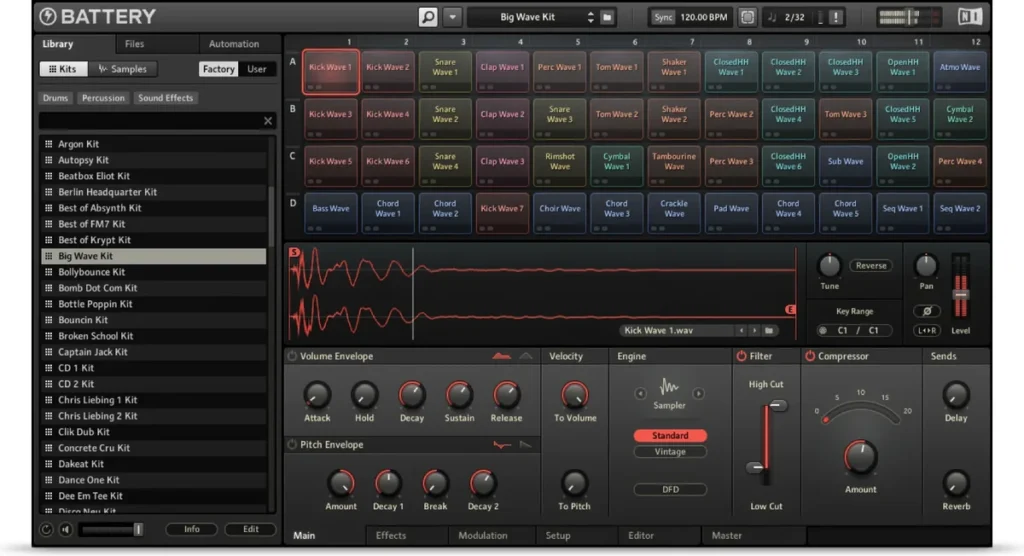Toggle Pitch Envelope power icon
Image resolution: width=1024 pixels, height=556 pixels.
(292, 444)
